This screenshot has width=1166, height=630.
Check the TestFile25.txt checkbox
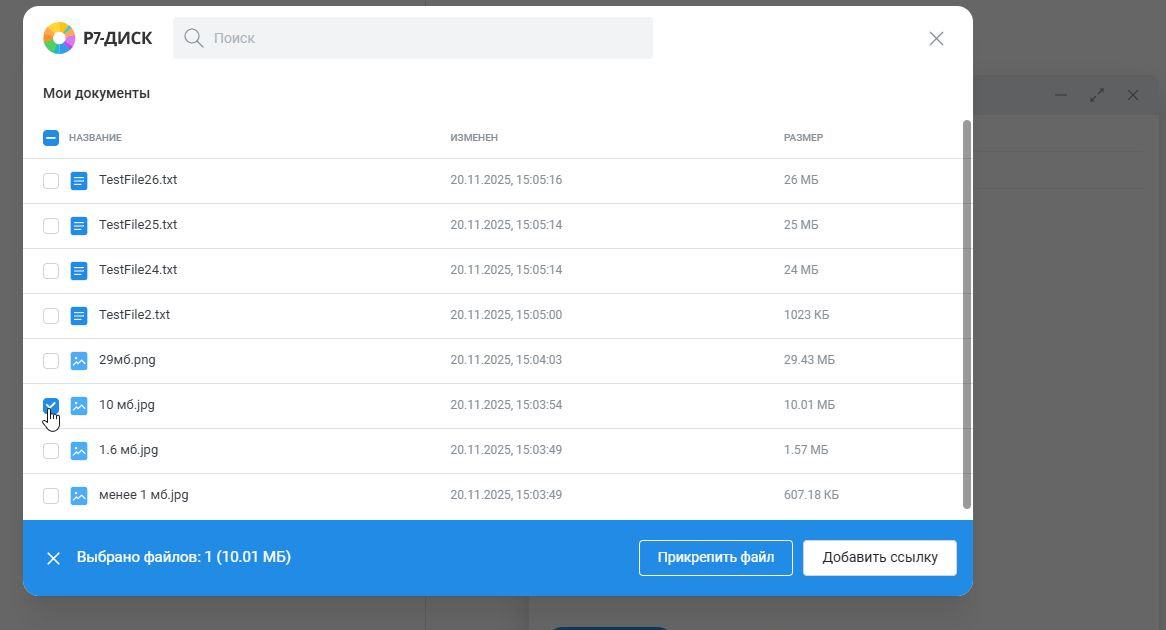(51, 226)
